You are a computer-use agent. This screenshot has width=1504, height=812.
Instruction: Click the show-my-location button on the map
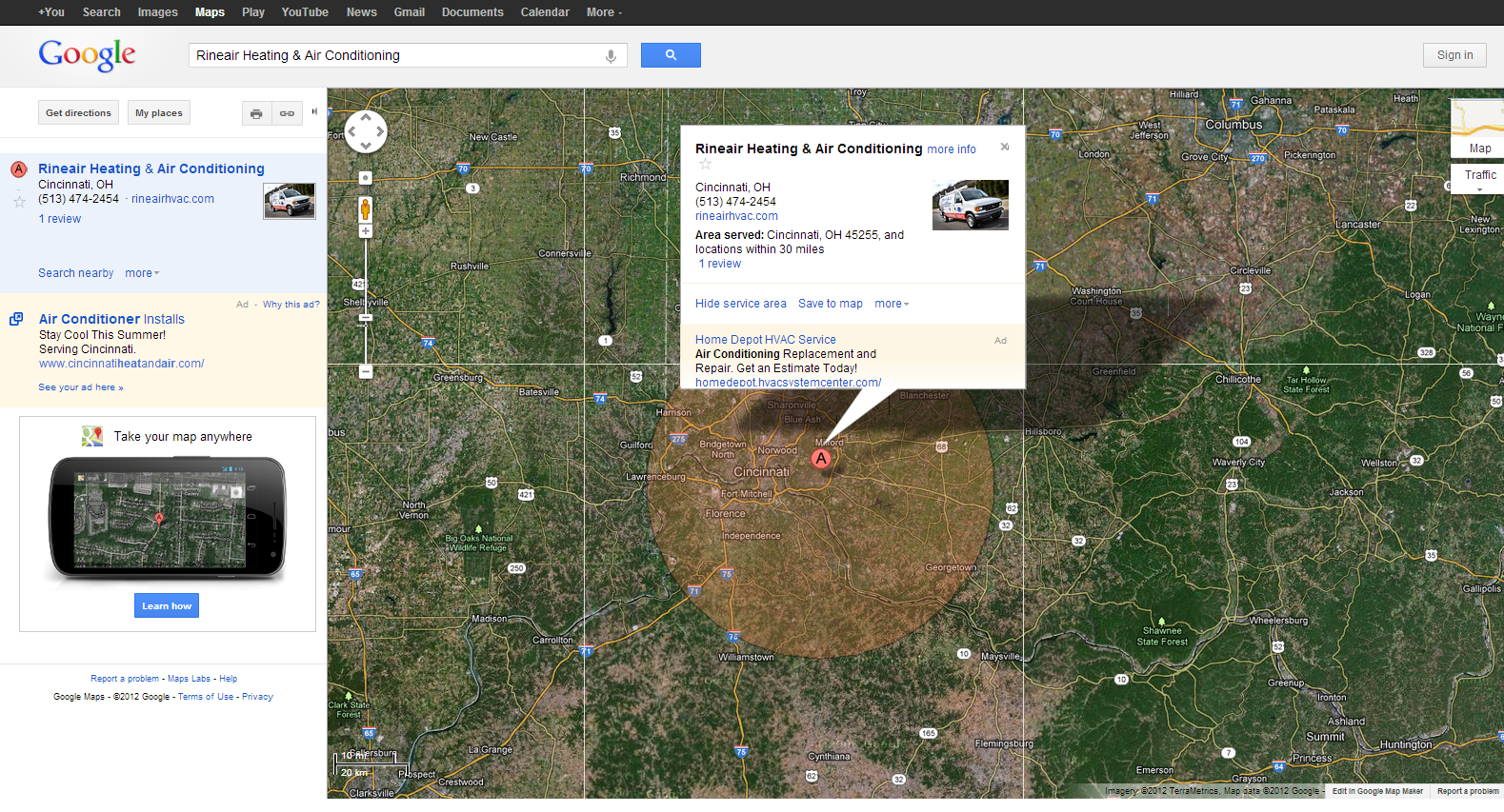pos(366,178)
